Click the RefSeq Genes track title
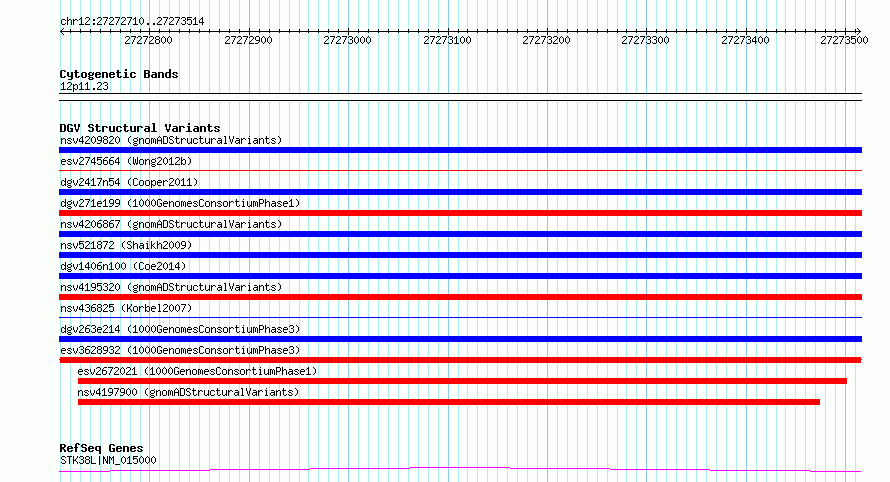Screen dimensions: 890x482 (101, 448)
